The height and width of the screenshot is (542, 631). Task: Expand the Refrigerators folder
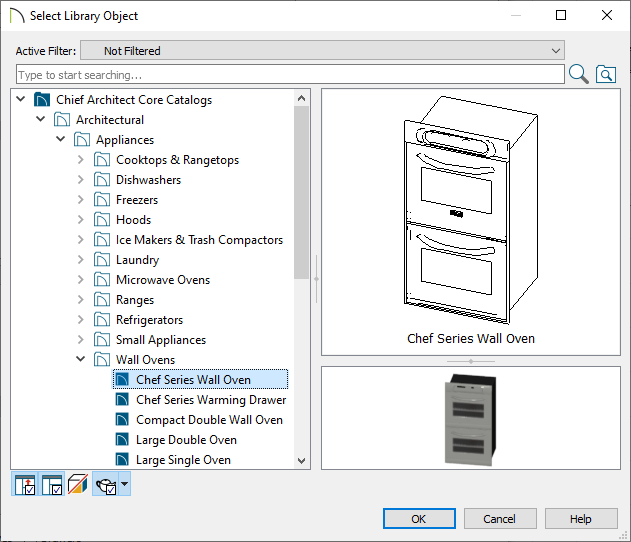point(80,319)
